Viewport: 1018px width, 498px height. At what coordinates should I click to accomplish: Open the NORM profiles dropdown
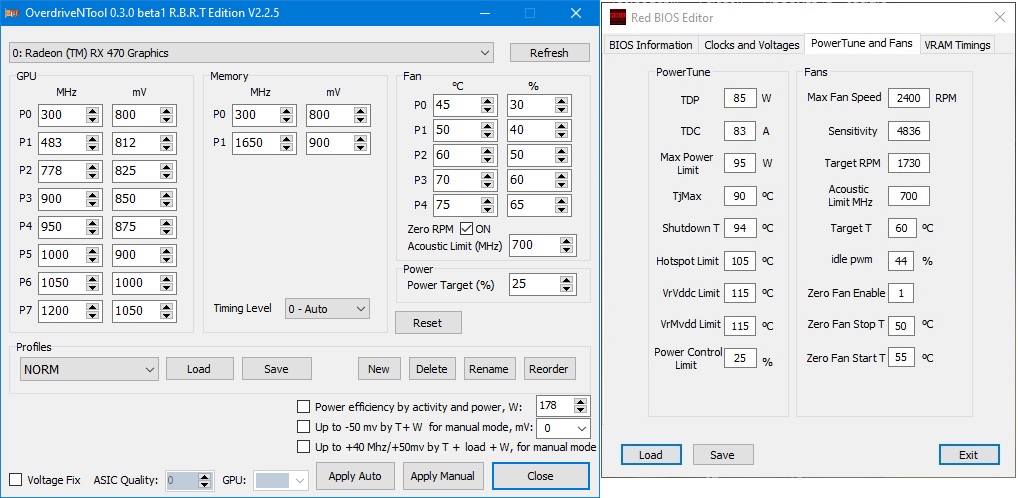click(x=88, y=369)
